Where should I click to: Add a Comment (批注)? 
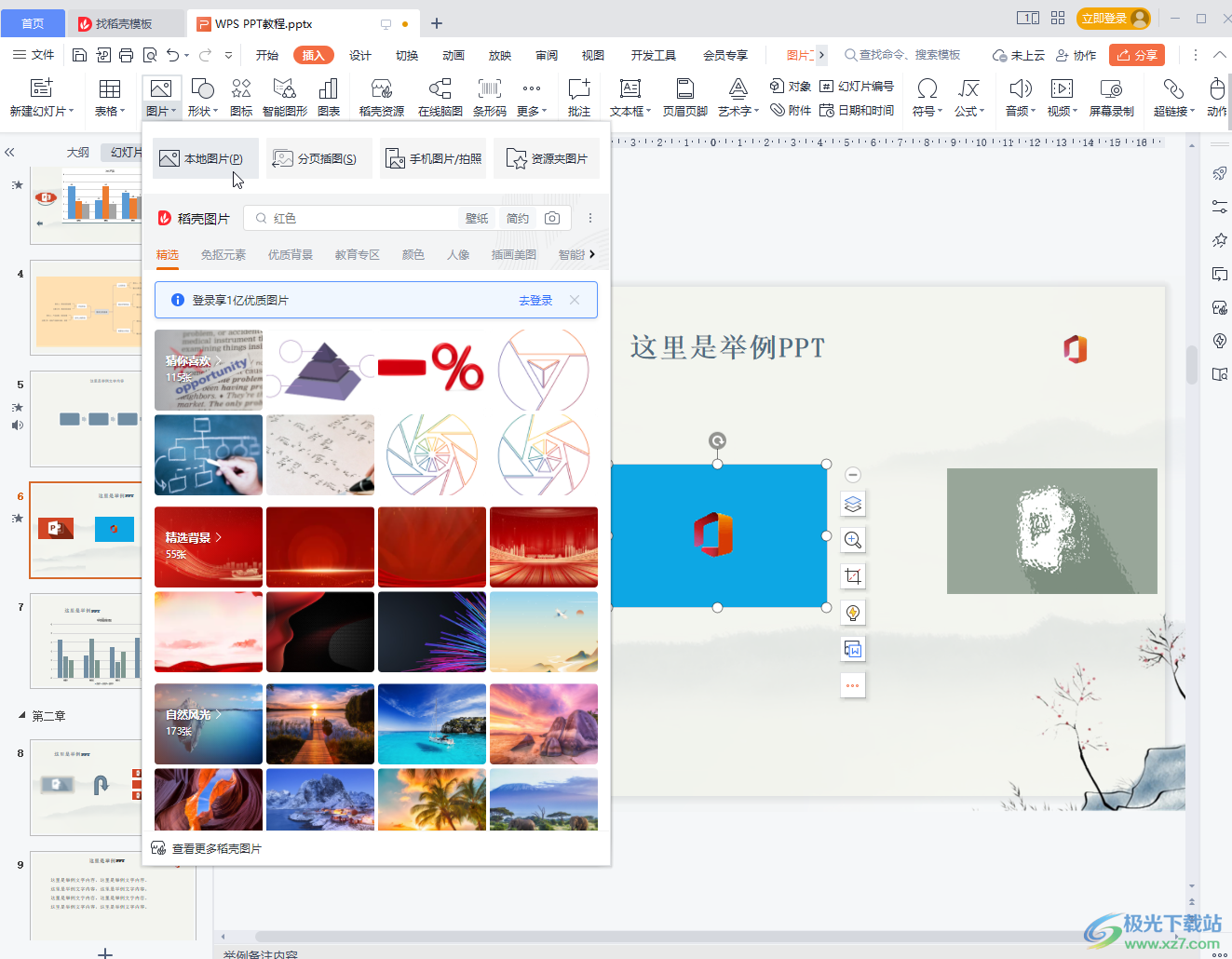pos(579,97)
